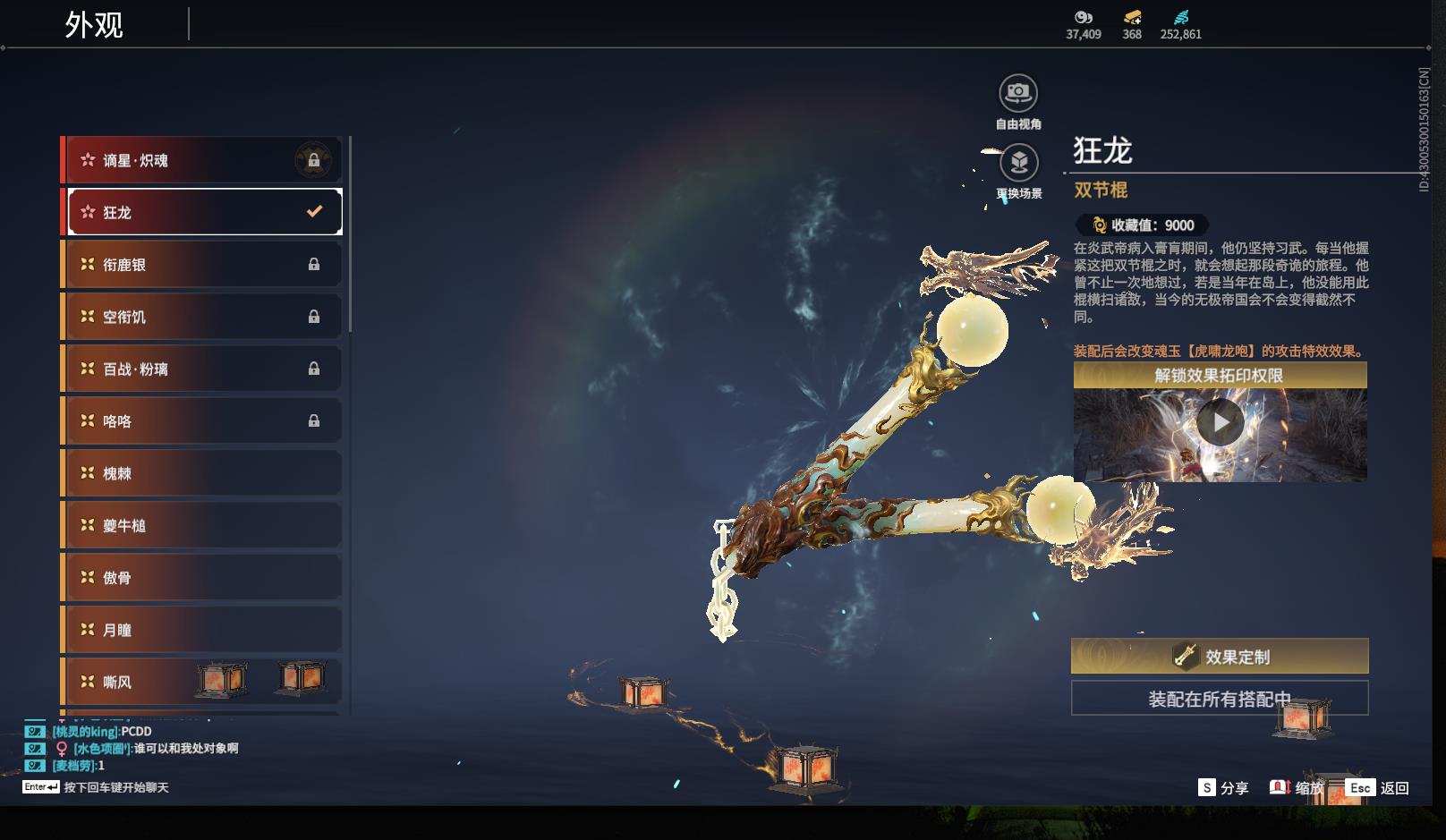Screen dimensions: 1446x840
Task: Click the lock icon on 衔鹿银
Action: point(314,265)
